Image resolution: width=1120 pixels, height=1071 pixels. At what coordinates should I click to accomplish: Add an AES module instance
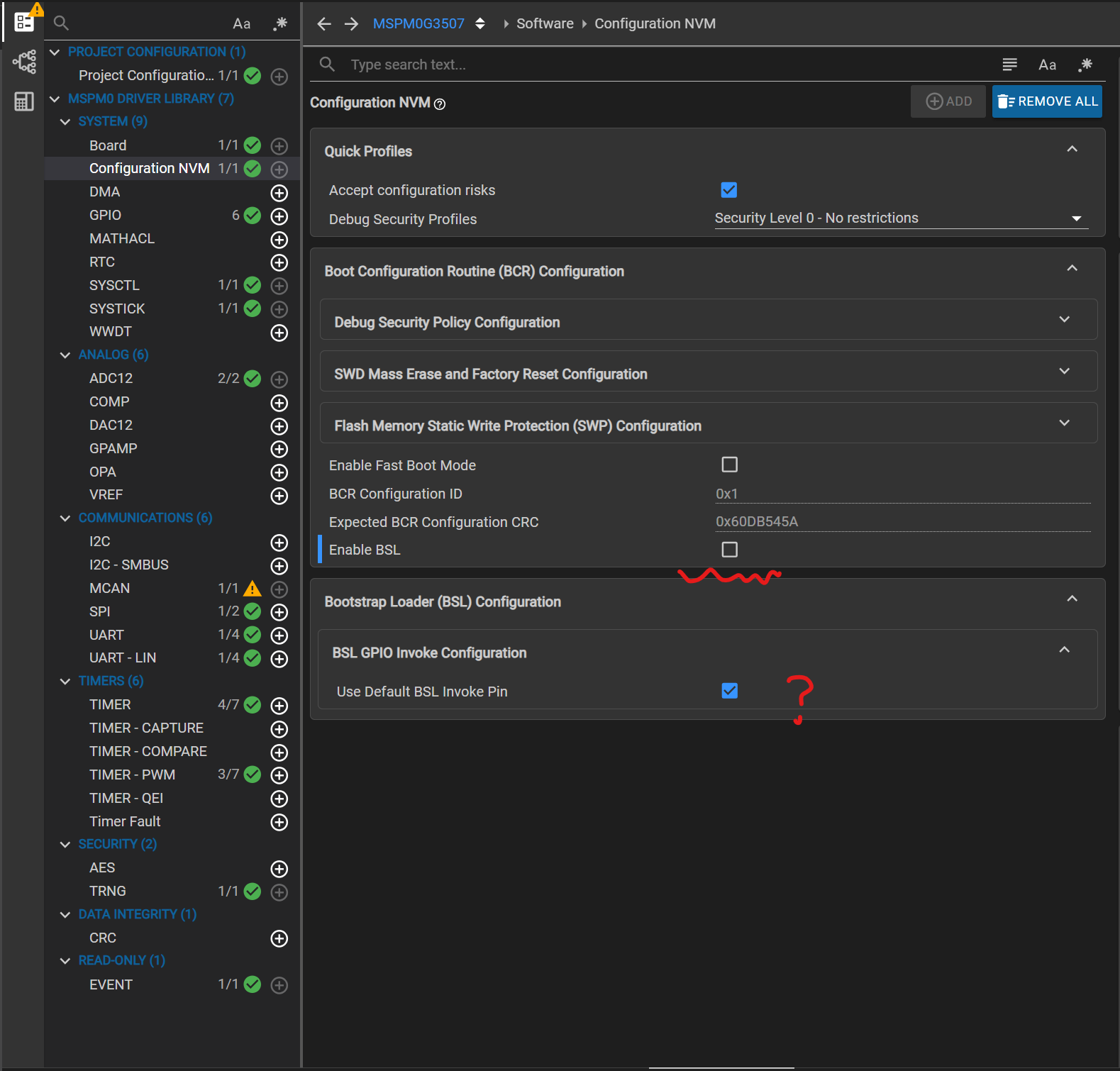tap(279, 869)
